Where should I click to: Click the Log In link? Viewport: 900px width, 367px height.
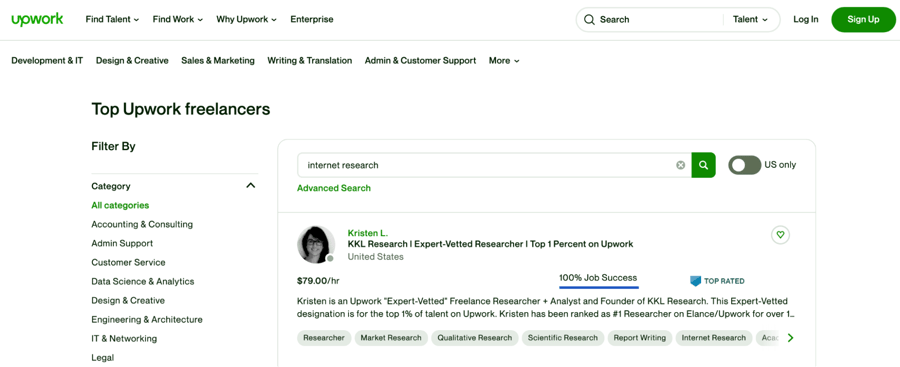[x=806, y=20]
